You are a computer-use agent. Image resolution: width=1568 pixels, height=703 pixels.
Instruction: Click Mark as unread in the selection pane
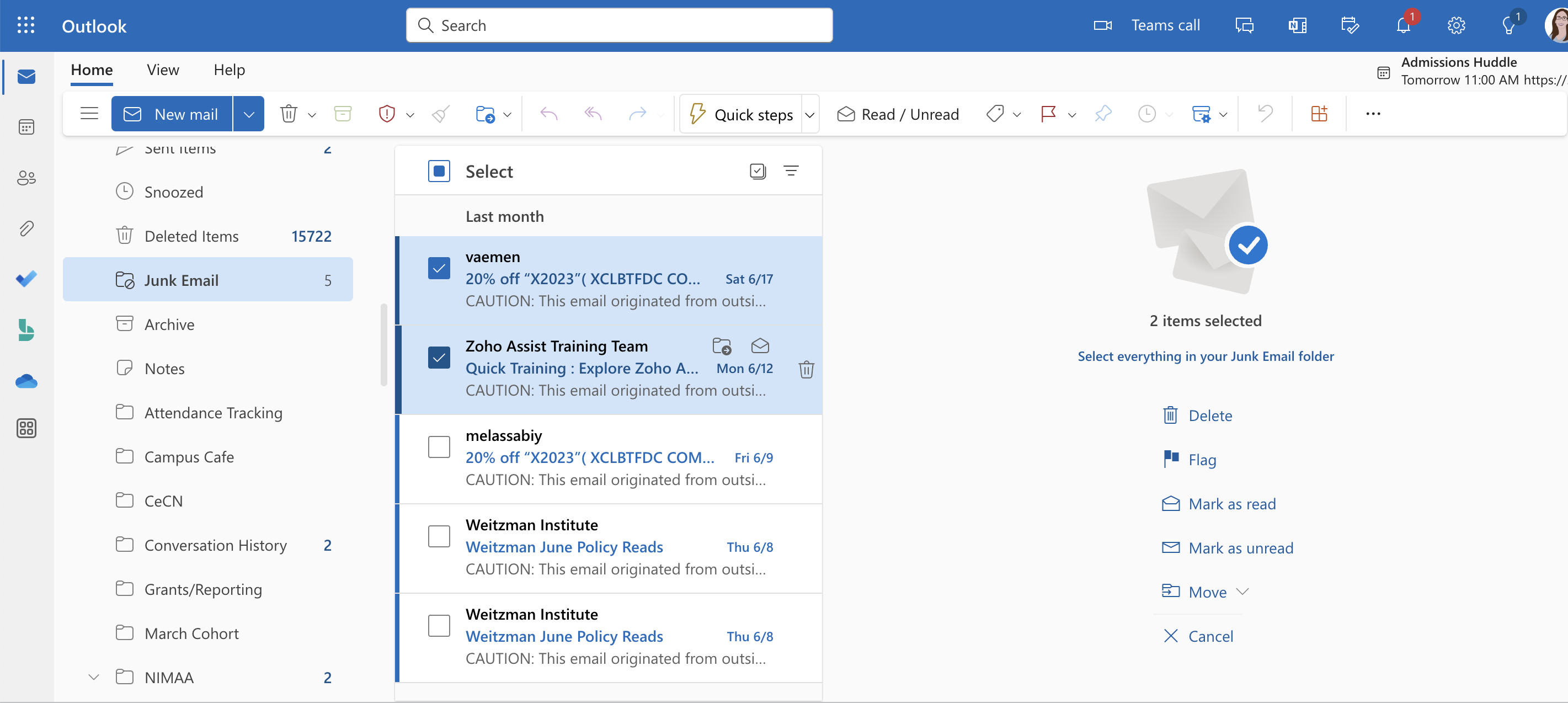1240,548
